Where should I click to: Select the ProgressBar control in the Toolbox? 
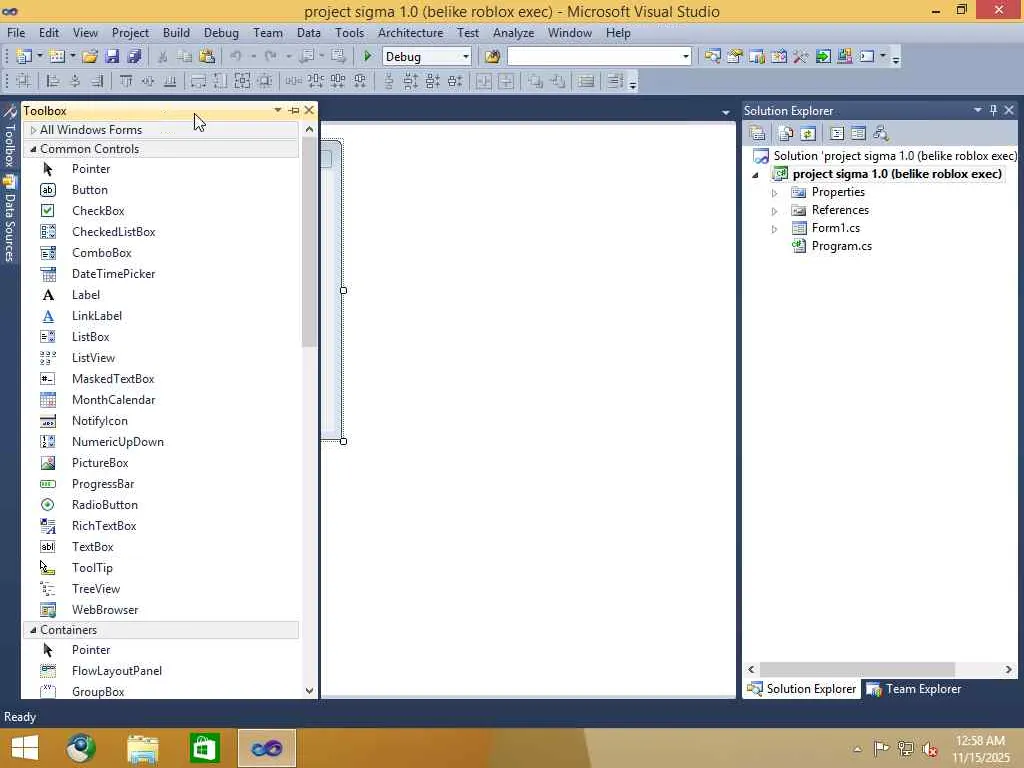103,484
